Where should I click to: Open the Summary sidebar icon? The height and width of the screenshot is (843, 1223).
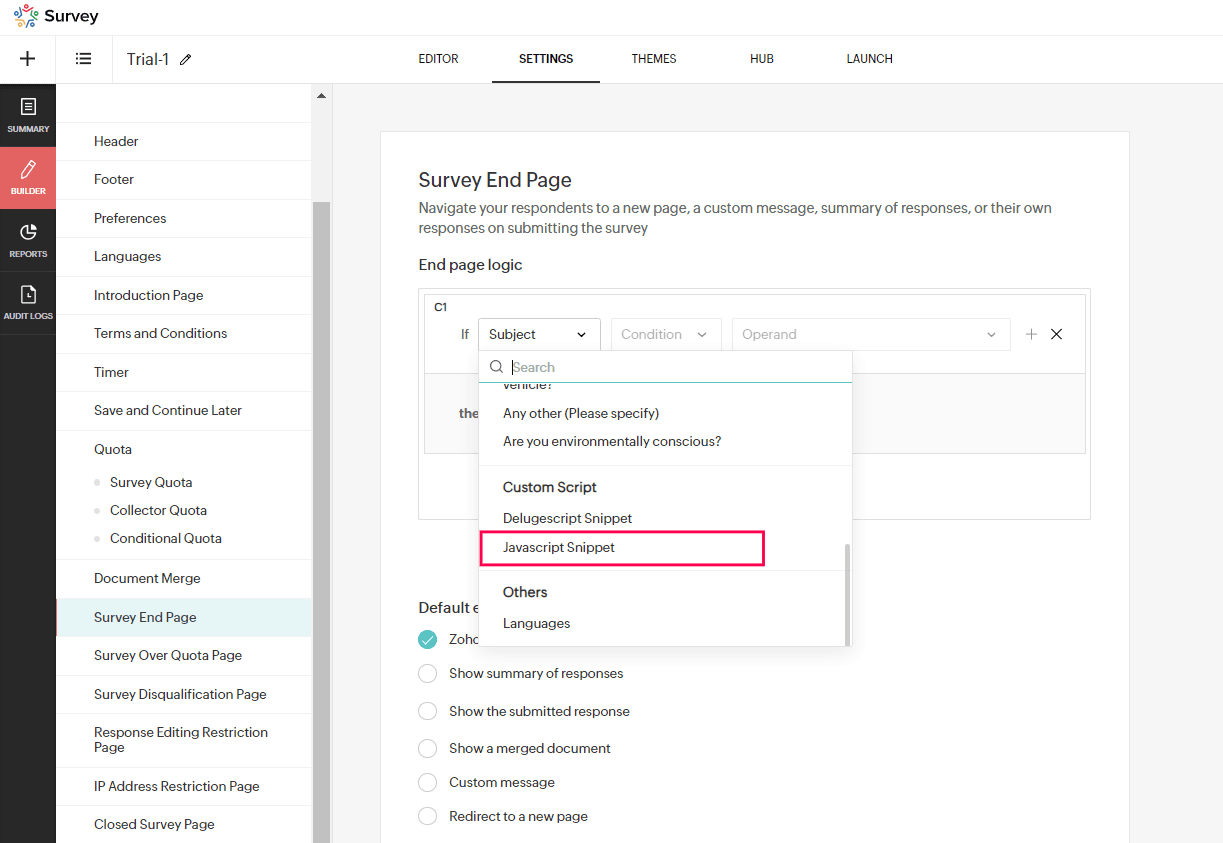(28, 115)
